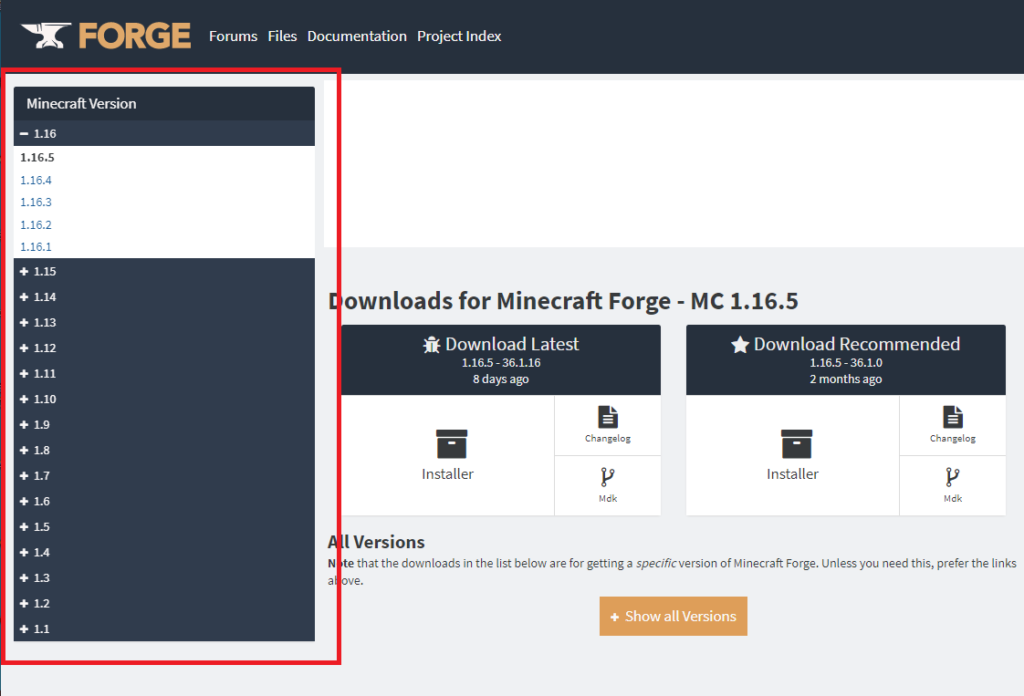
Task: Expand the 1.15 version group
Action: (x=25, y=272)
